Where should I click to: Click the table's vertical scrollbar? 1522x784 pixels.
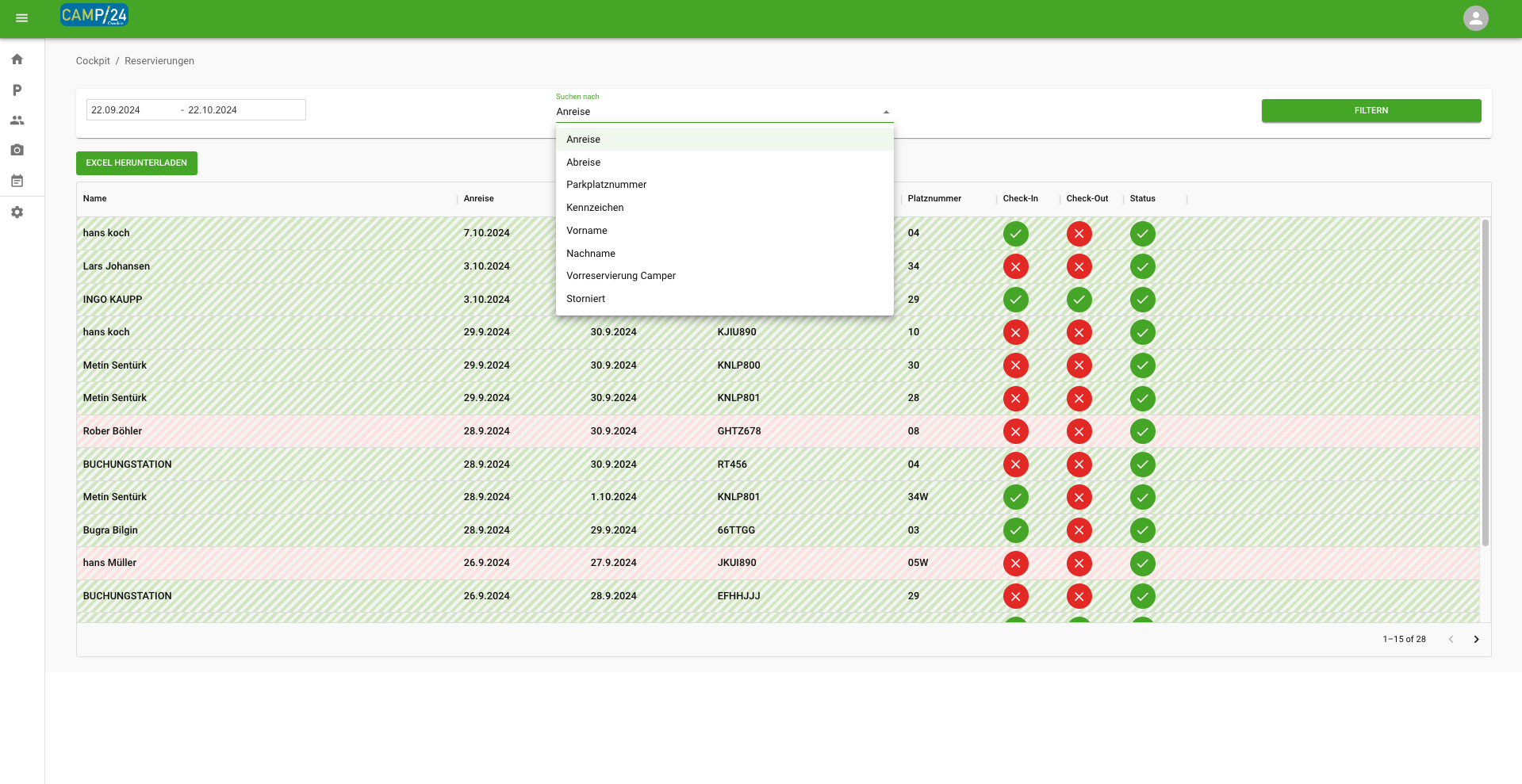(1485, 381)
